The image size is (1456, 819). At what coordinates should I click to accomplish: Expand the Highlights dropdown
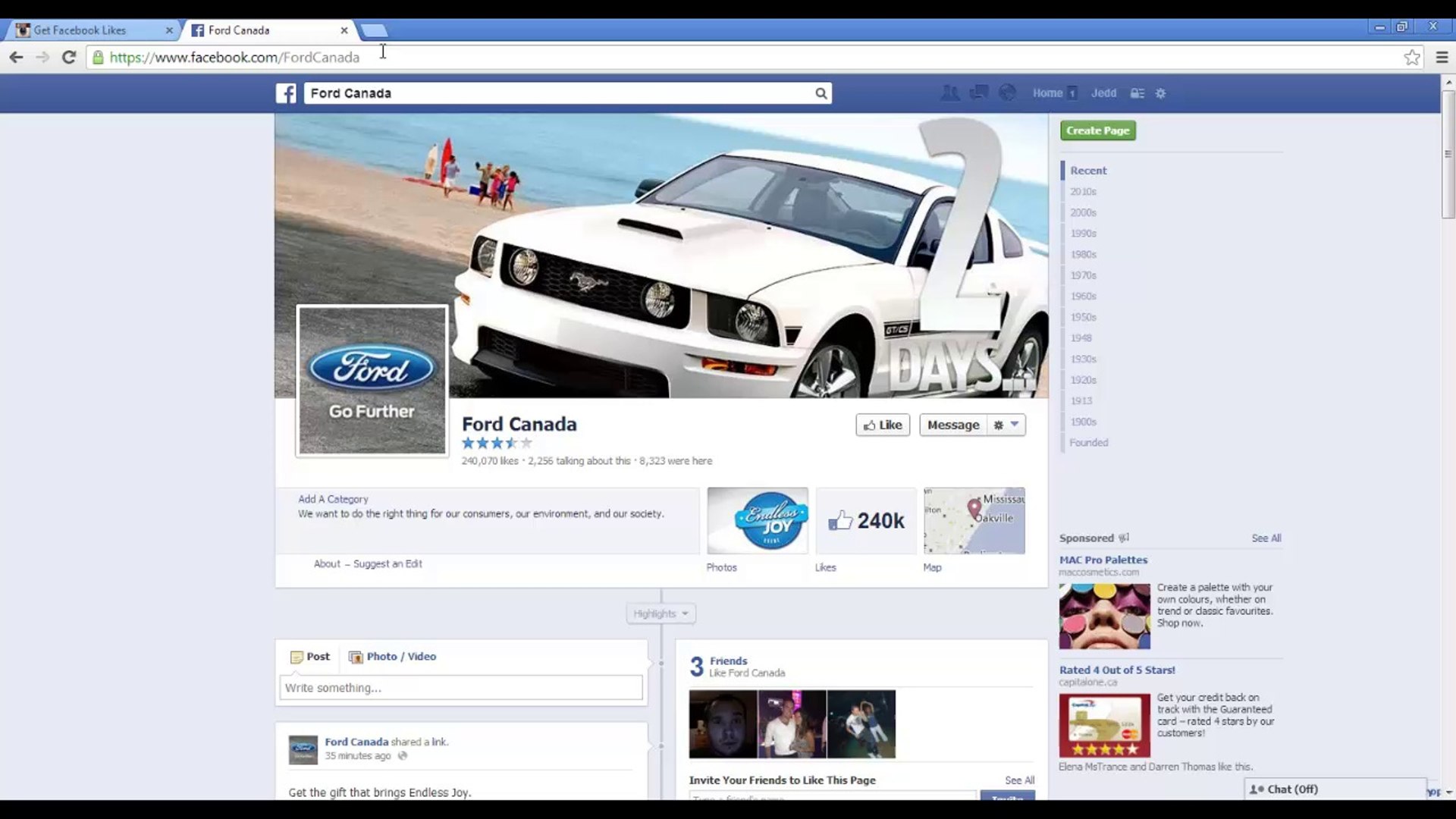pyautogui.click(x=659, y=613)
